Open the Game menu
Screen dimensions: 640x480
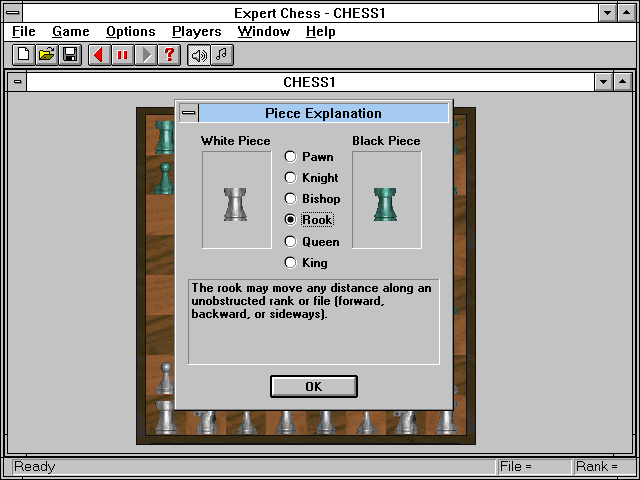(70, 32)
